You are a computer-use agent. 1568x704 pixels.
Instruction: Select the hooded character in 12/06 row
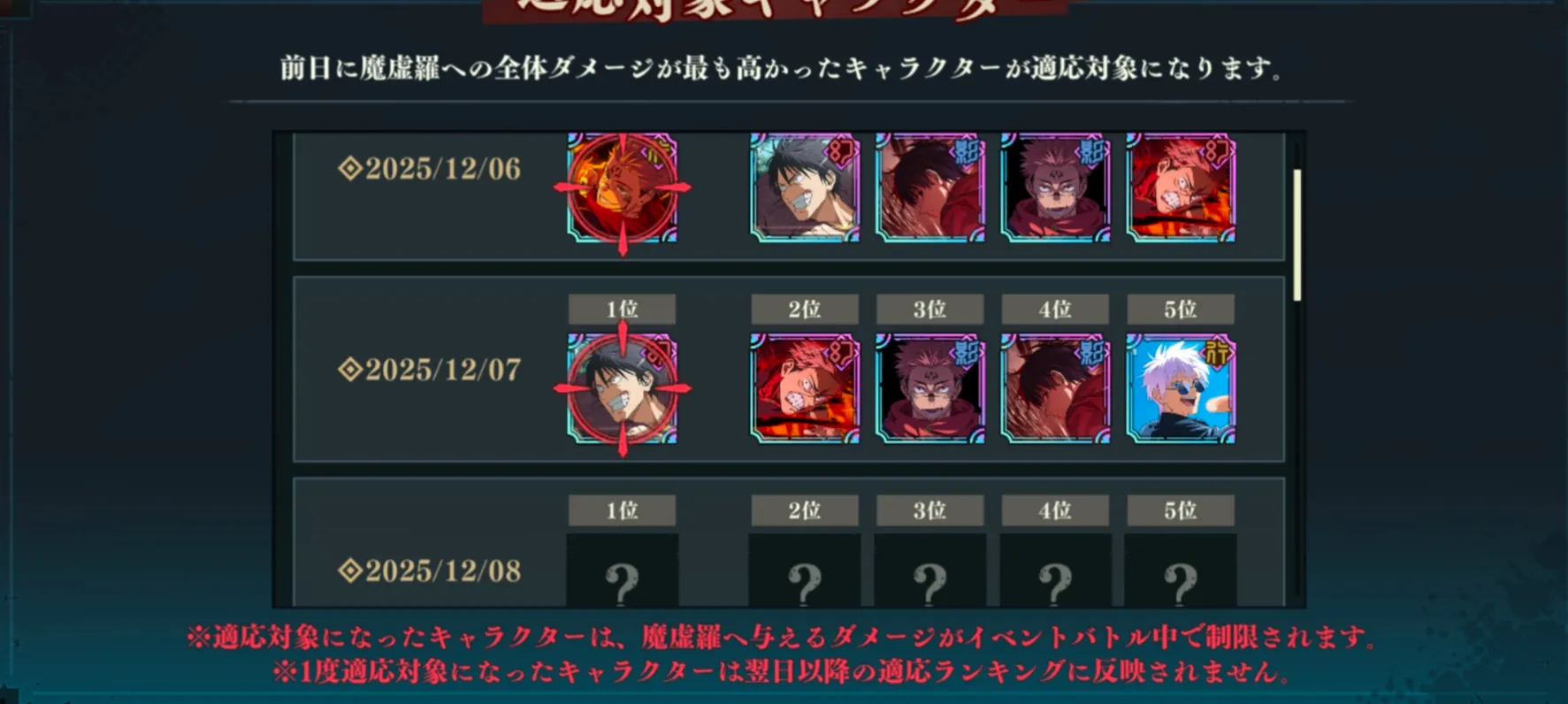[1055, 187]
